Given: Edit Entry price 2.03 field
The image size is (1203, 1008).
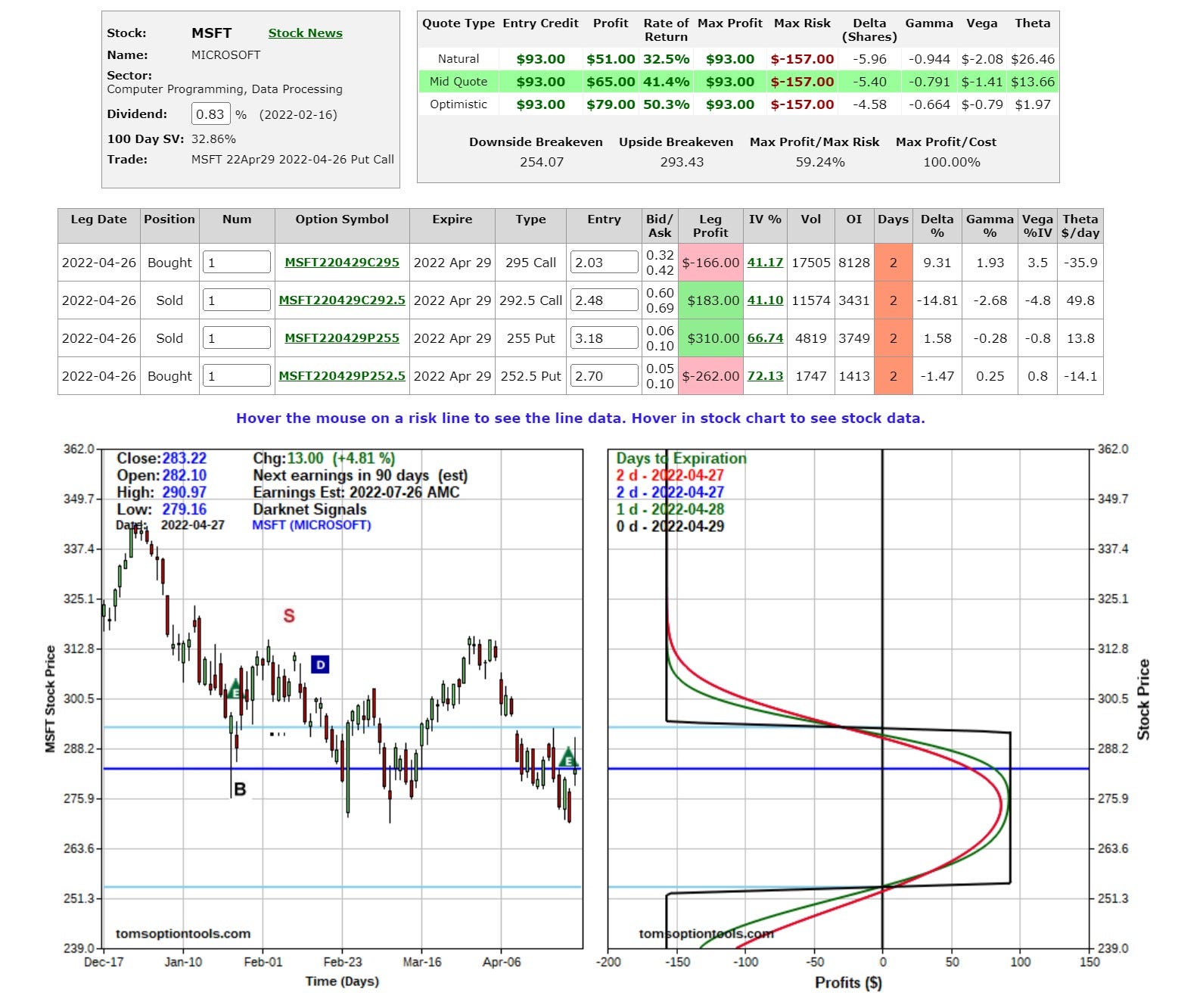Looking at the screenshot, I should 604,263.
